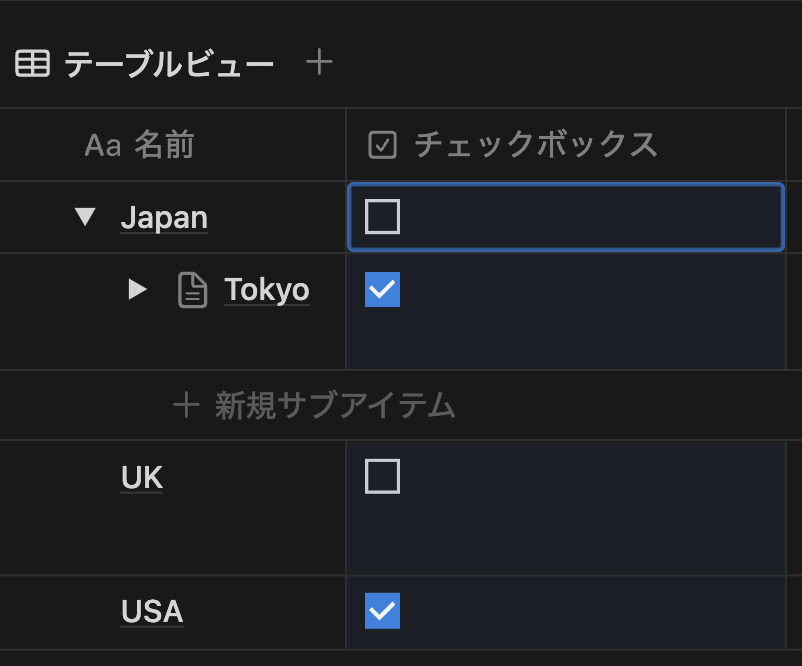
Task: Click the Aa title property icon
Action: click(102, 146)
